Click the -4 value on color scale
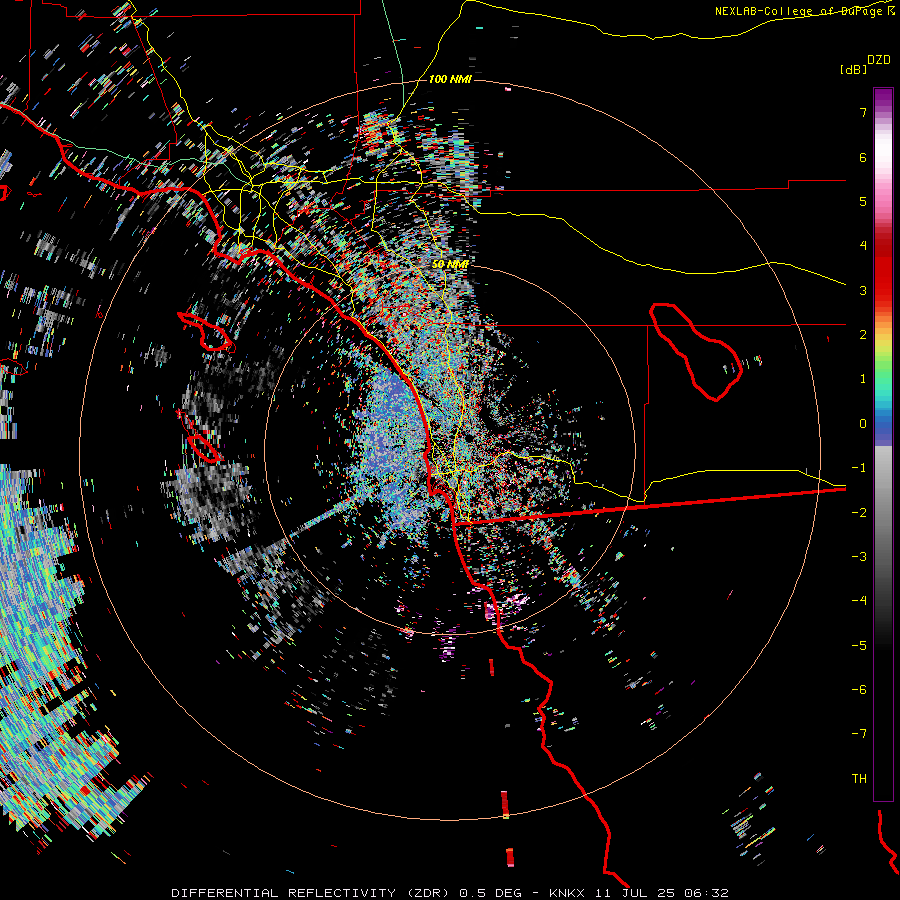Viewport: 900px width, 900px height. click(x=859, y=601)
